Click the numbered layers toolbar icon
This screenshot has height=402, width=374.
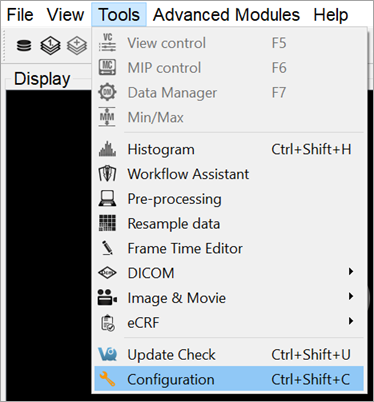(x=50, y=45)
